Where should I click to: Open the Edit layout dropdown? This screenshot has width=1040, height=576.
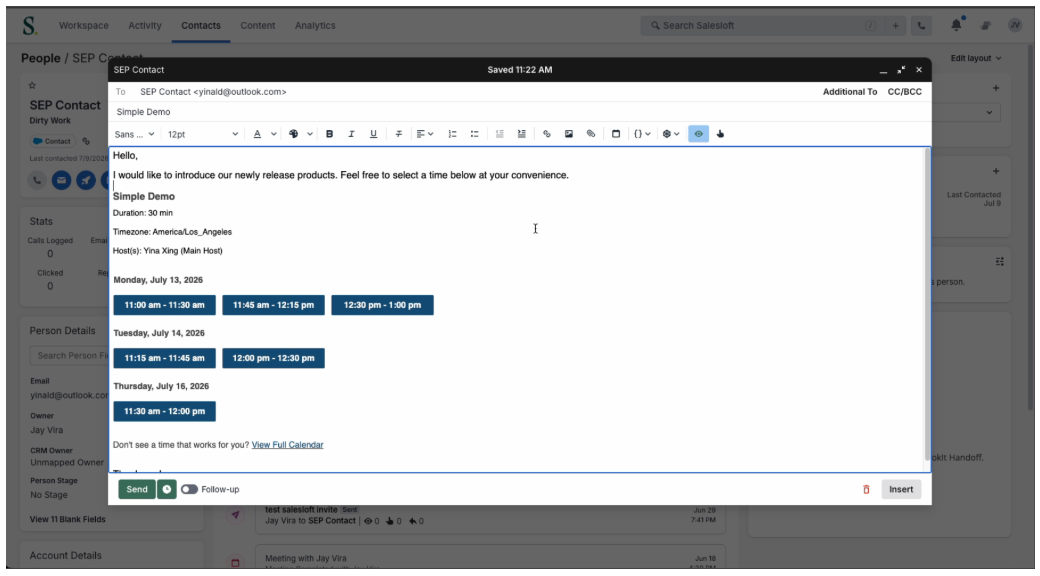point(976,58)
